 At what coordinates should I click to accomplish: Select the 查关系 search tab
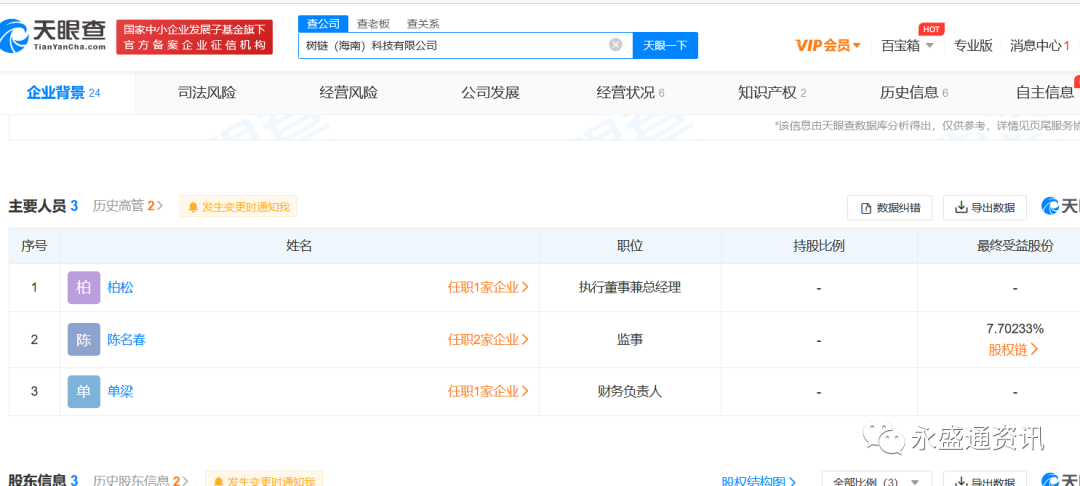pos(423,23)
